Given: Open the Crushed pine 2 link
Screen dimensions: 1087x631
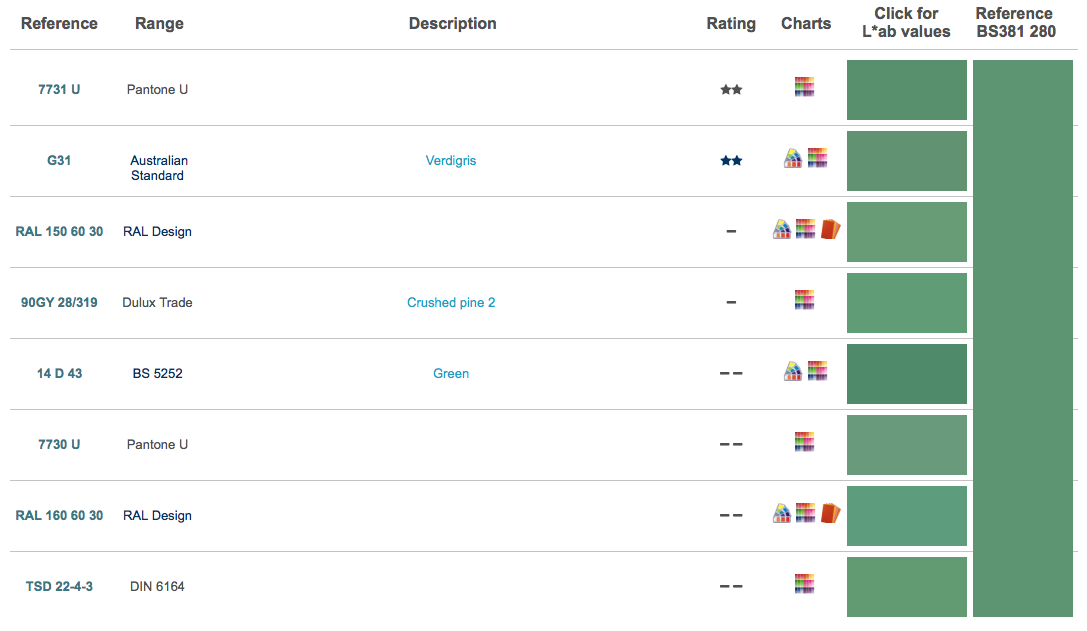Looking at the screenshot, I should click(x=451, y=302).
